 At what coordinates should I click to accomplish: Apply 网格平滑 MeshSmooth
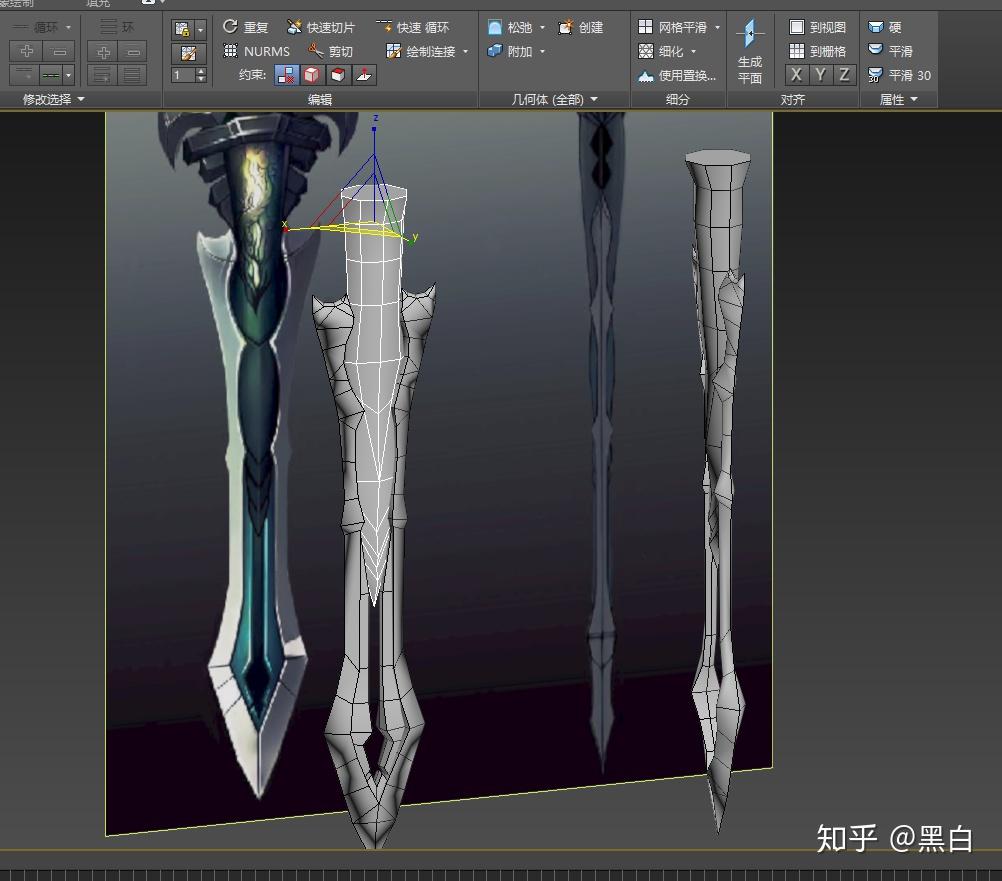(672, 27)
